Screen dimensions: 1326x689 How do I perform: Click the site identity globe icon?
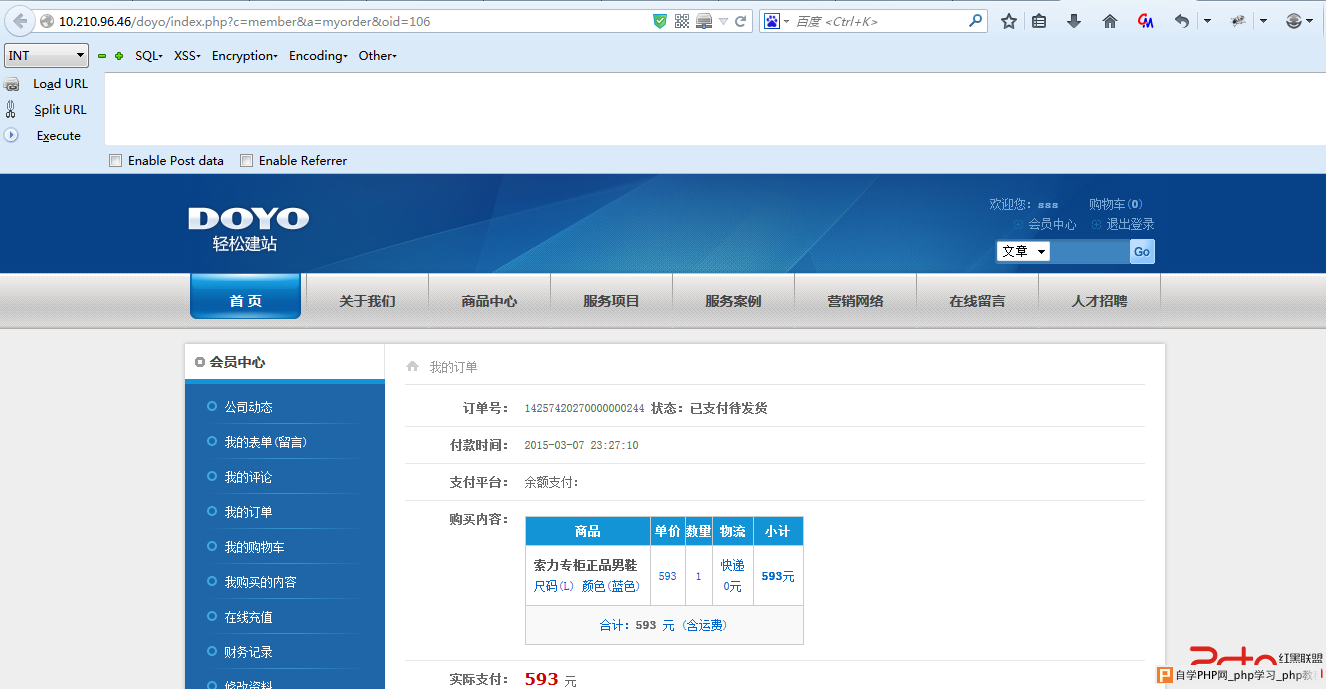pos(47,21)
